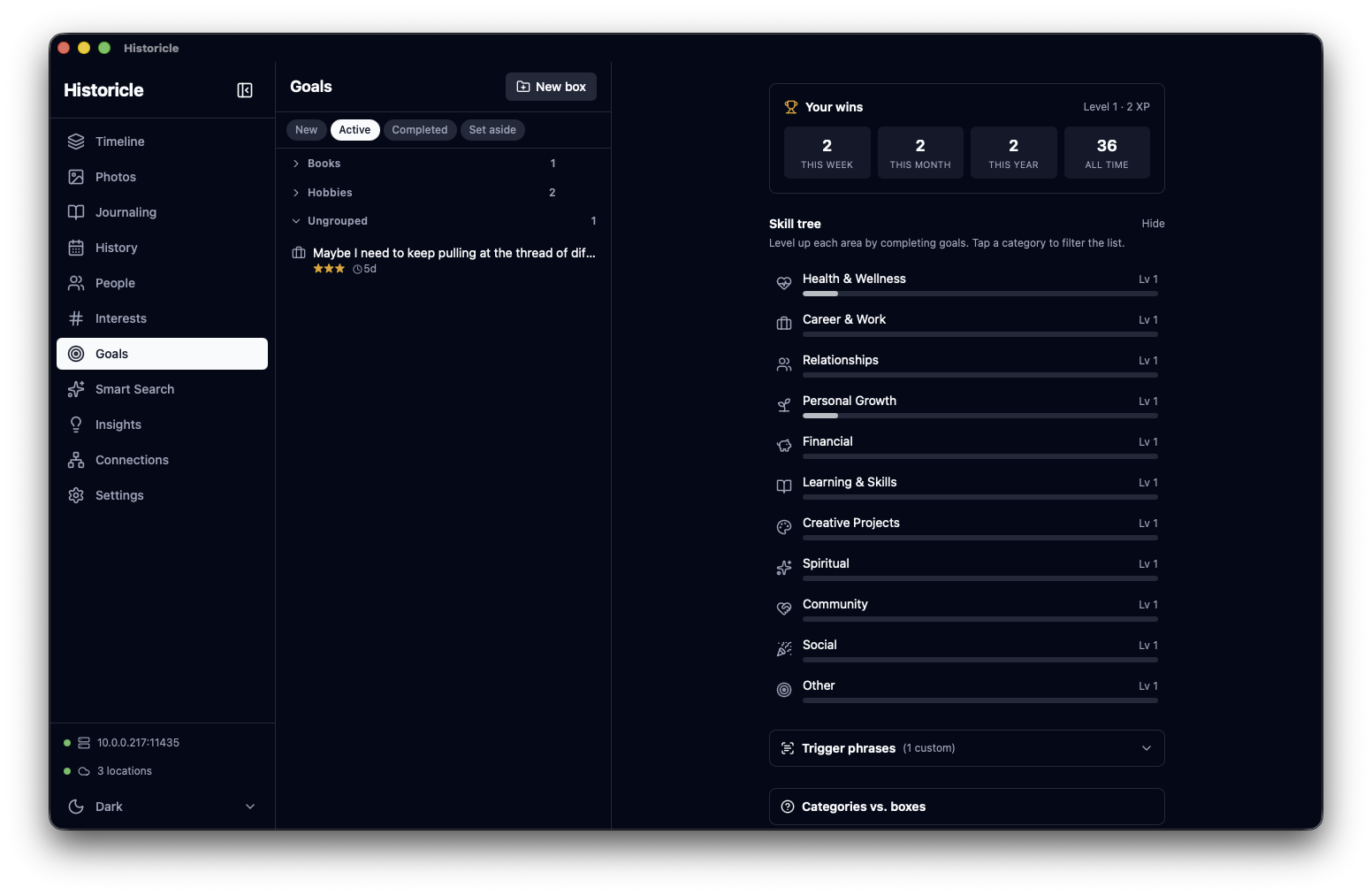Open Smart Search sparkle icon
This screenshot has width=1372, height=895.
click(76, 389)
